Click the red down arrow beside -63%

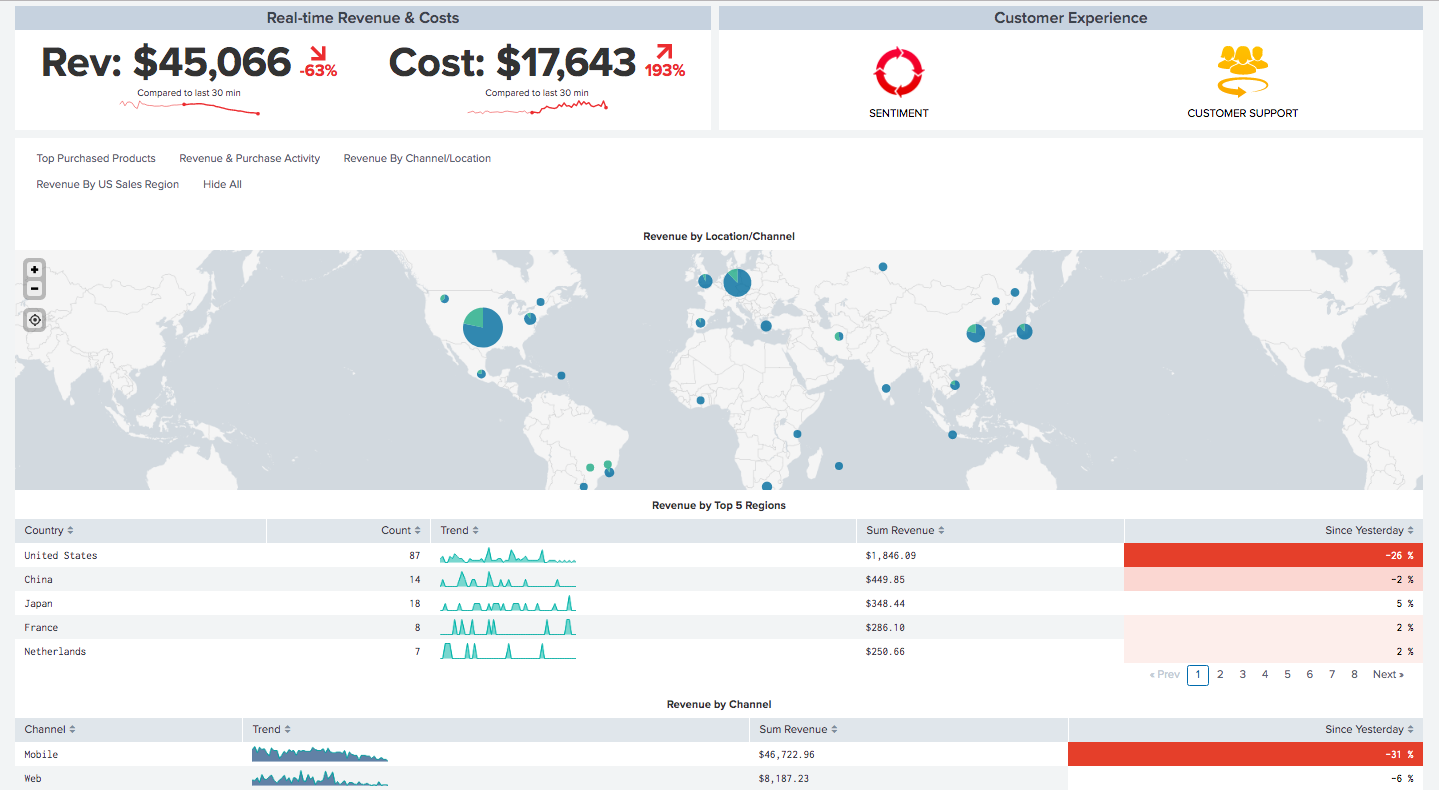point(318,54)
